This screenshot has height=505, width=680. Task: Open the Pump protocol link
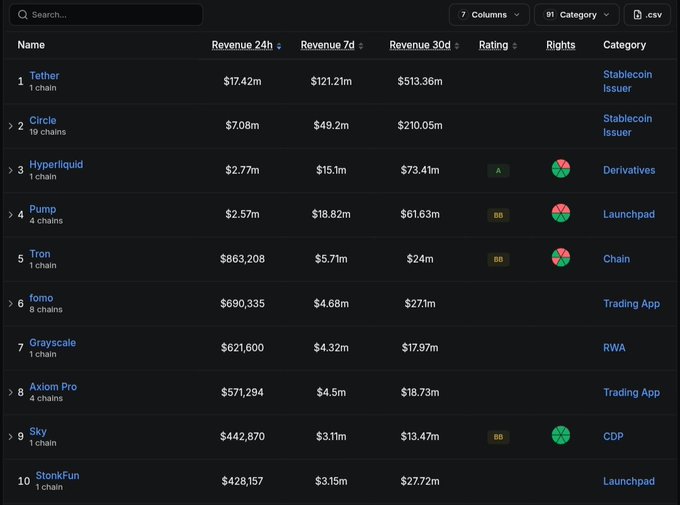point(42,209)
